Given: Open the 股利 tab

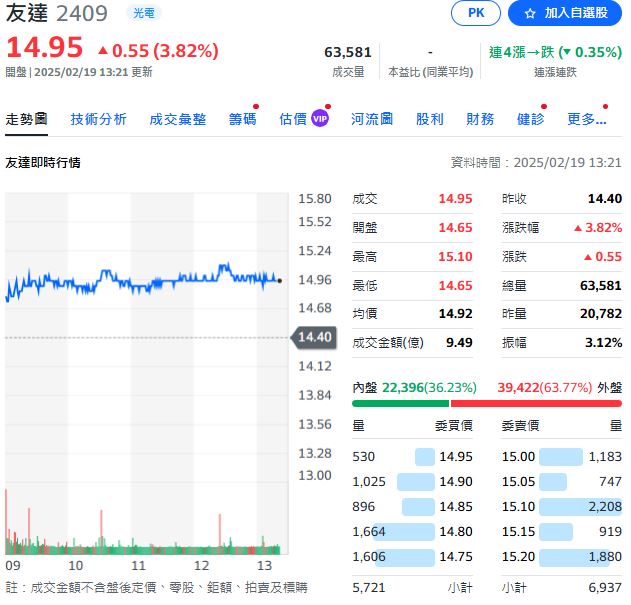Looking at the screenshot, I should (429, 119).
